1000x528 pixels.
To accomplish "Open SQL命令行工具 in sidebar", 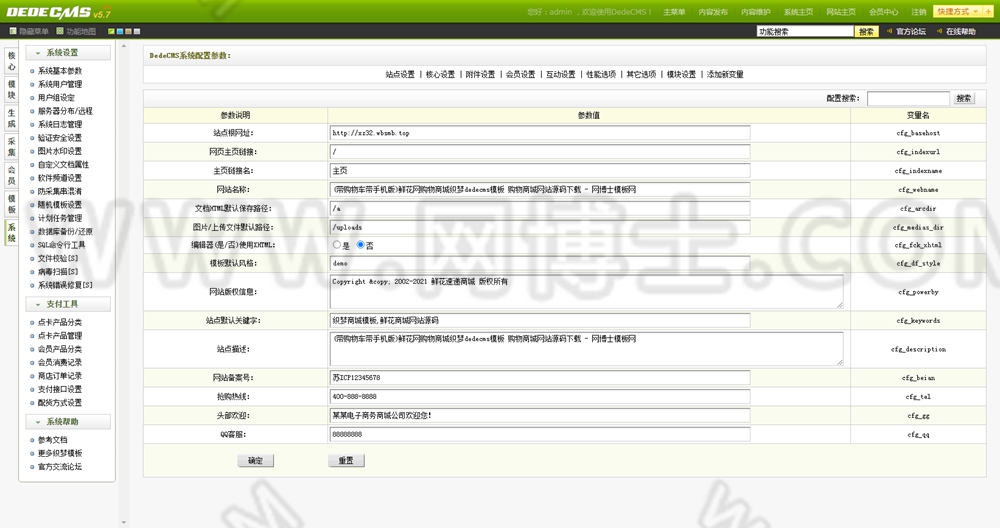I will (x=61, y=245).
